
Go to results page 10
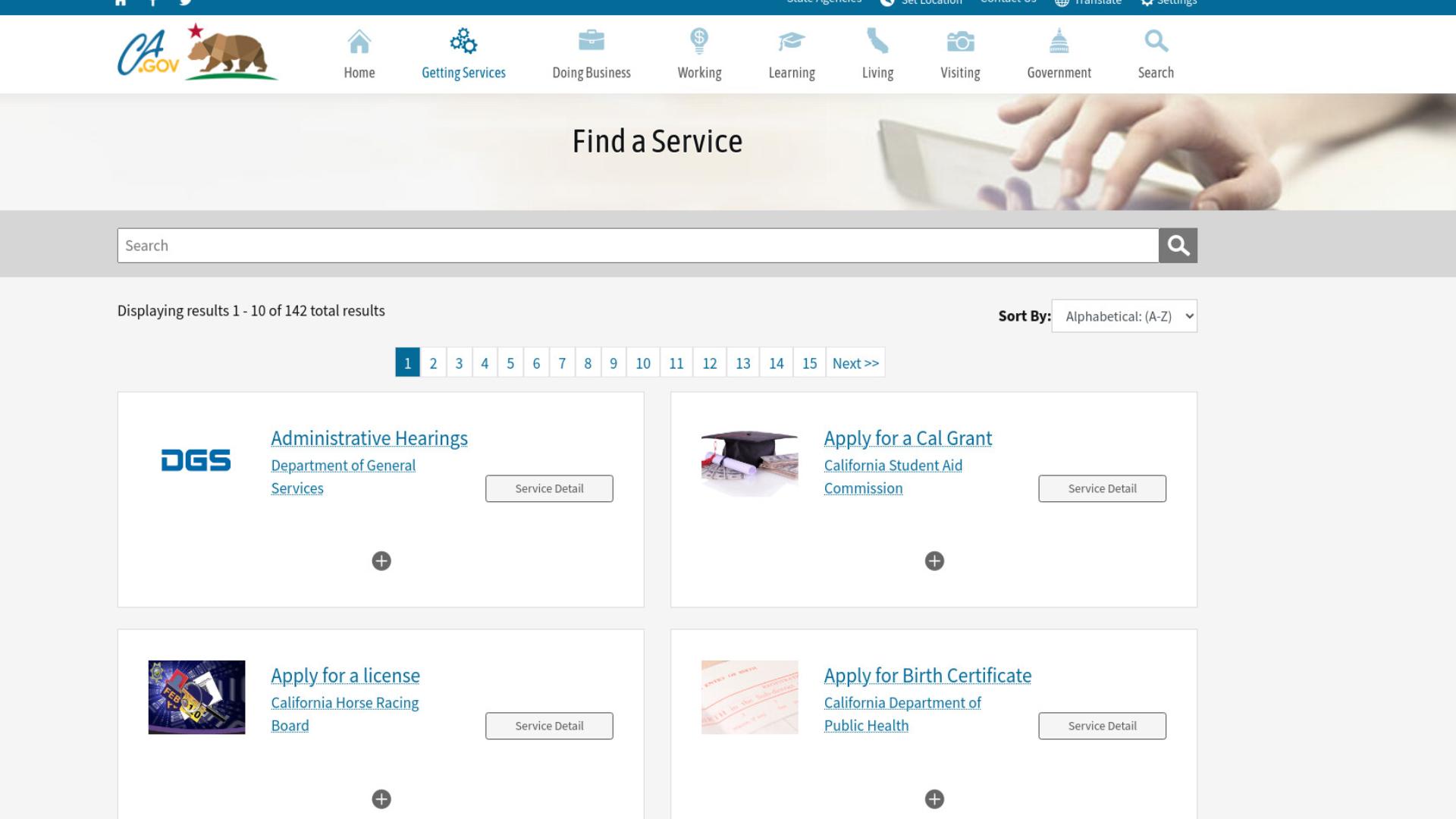coord(643,363)
